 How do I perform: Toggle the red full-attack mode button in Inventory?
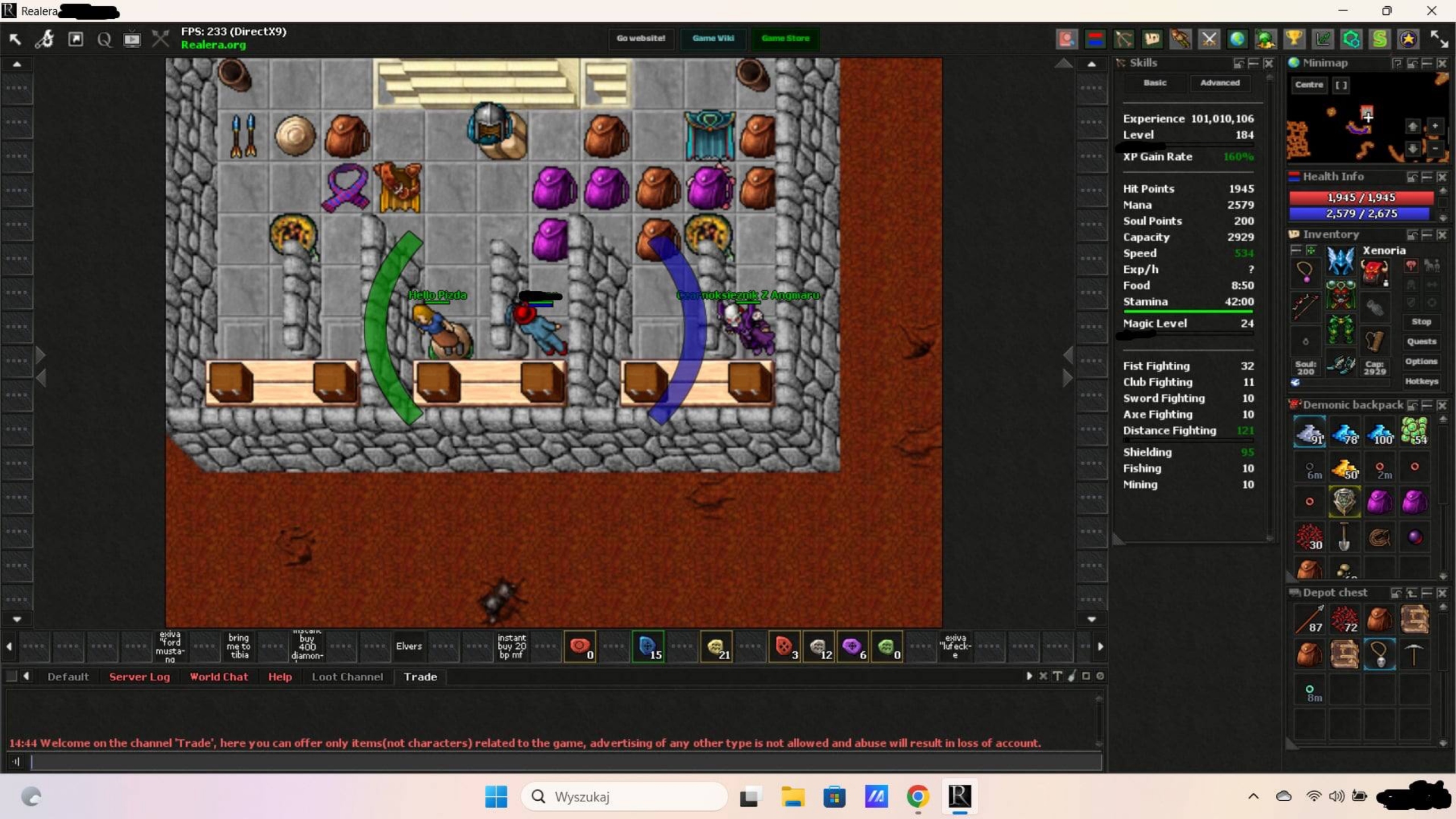tap(1411, 266)
